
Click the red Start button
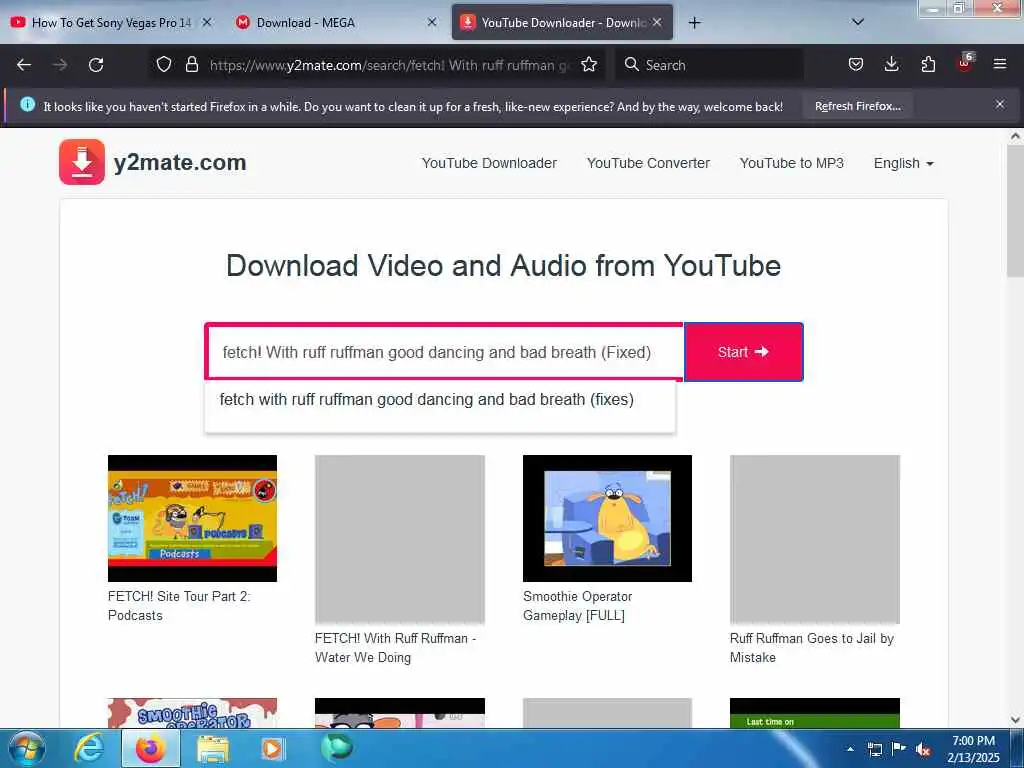(x=743, y=352)
